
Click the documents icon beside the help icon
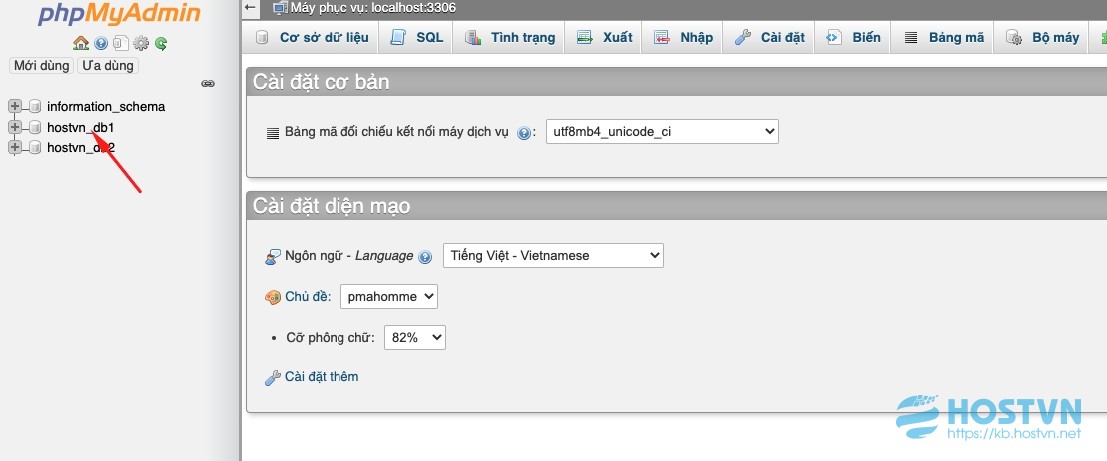tap(121, 44)
